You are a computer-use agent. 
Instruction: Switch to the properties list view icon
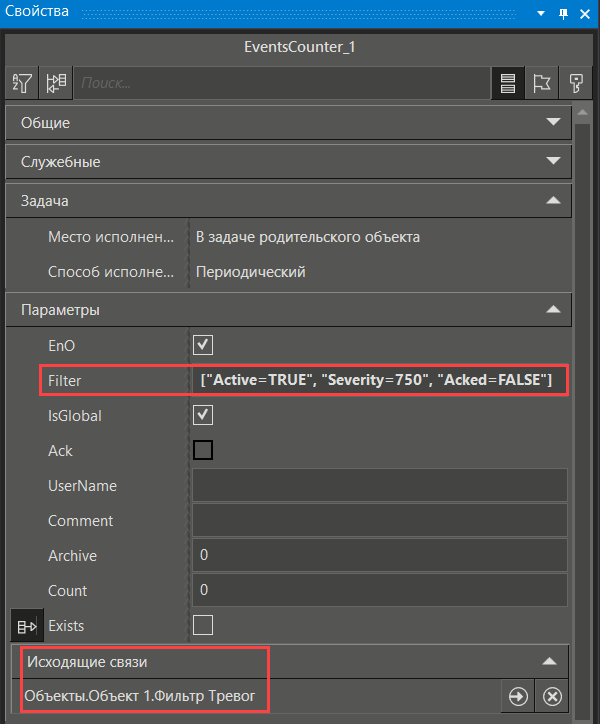point(508,83)
